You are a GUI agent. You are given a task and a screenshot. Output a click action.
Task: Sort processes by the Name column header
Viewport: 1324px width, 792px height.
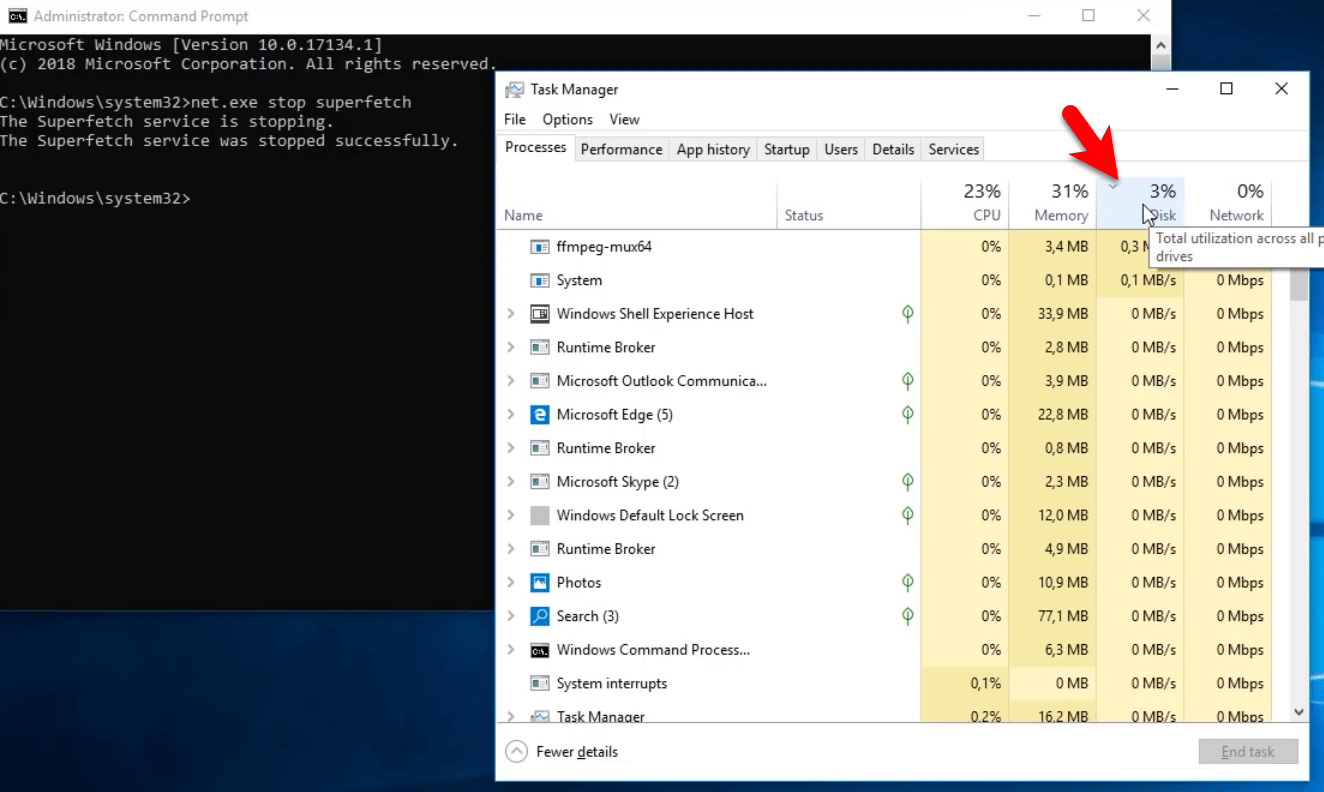pos(637,203)
